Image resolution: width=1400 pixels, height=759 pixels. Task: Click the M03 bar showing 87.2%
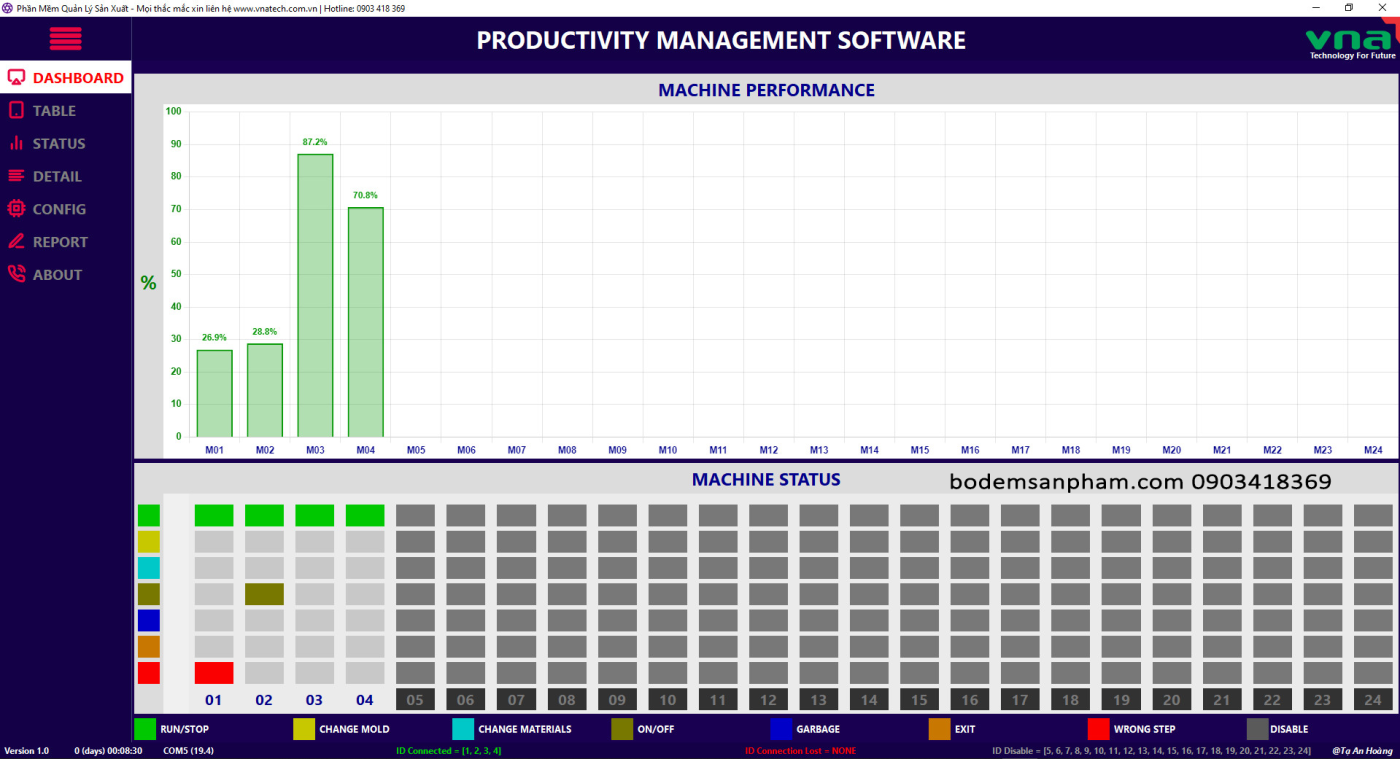[x=315, y=295]
